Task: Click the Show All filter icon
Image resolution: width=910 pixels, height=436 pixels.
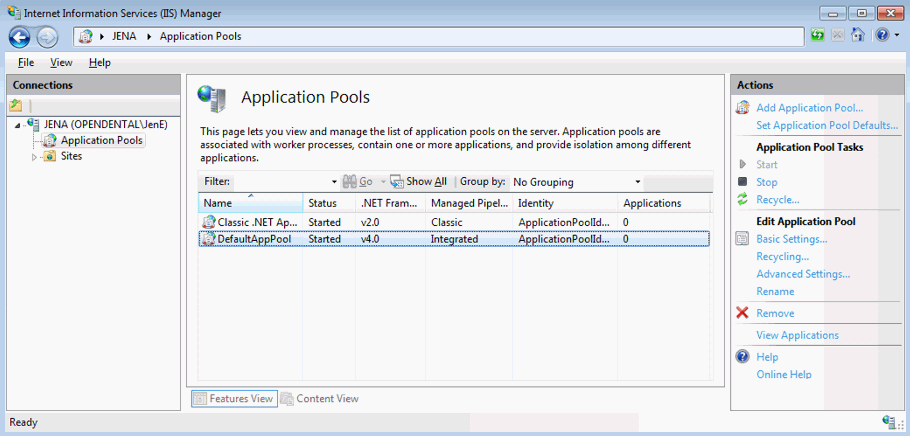Action: [397, 182]
